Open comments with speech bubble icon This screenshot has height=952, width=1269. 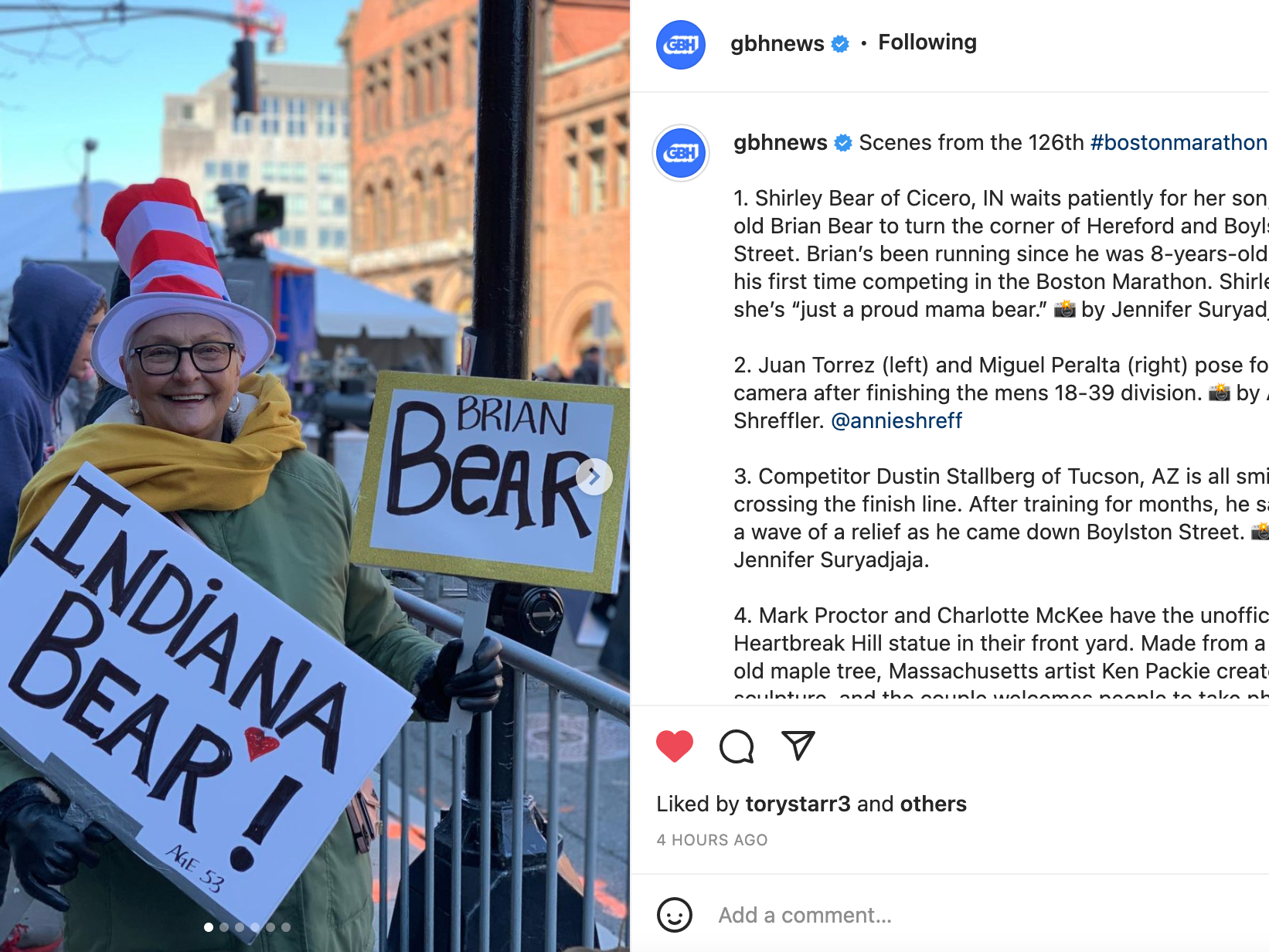click(737, 746)
